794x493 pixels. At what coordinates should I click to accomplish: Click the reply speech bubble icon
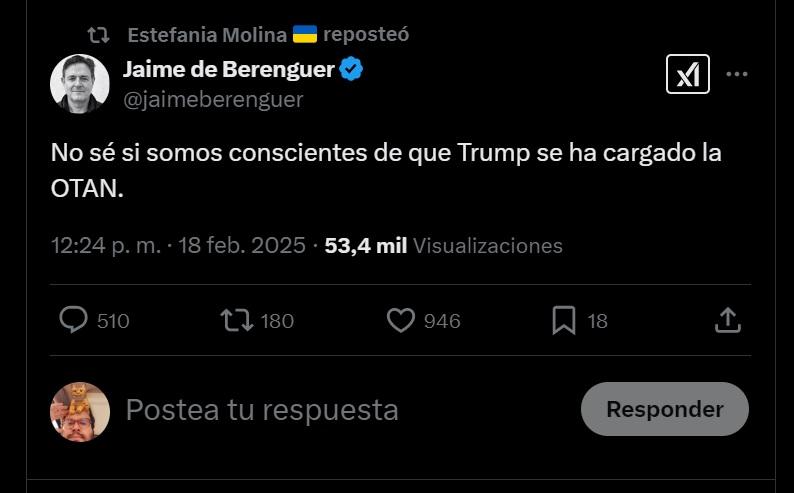pos(74,320)
